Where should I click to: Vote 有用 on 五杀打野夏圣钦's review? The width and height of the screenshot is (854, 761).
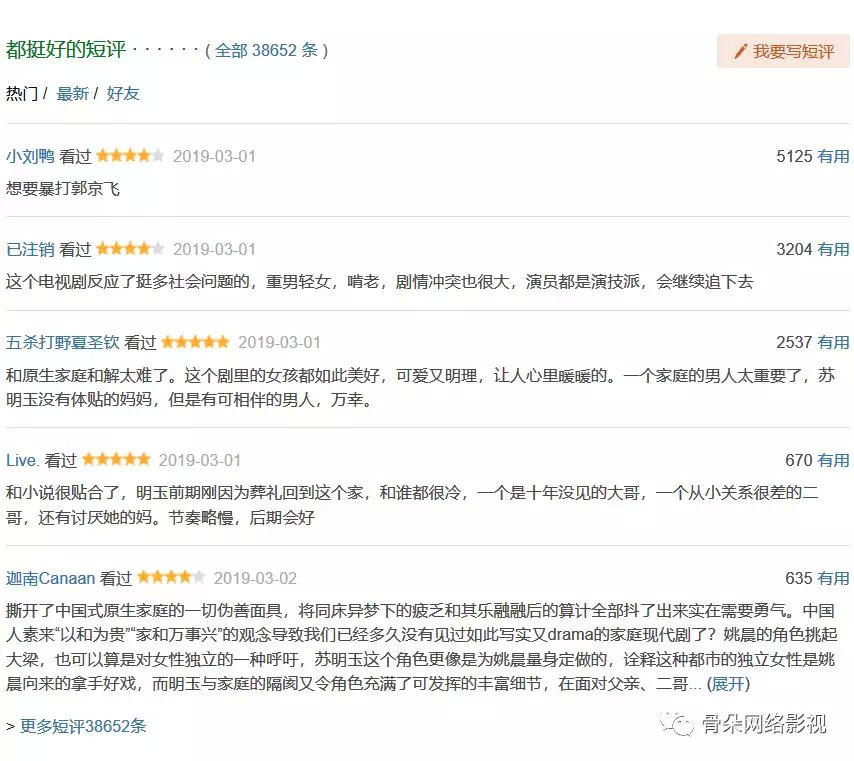[x=833, y=342]
